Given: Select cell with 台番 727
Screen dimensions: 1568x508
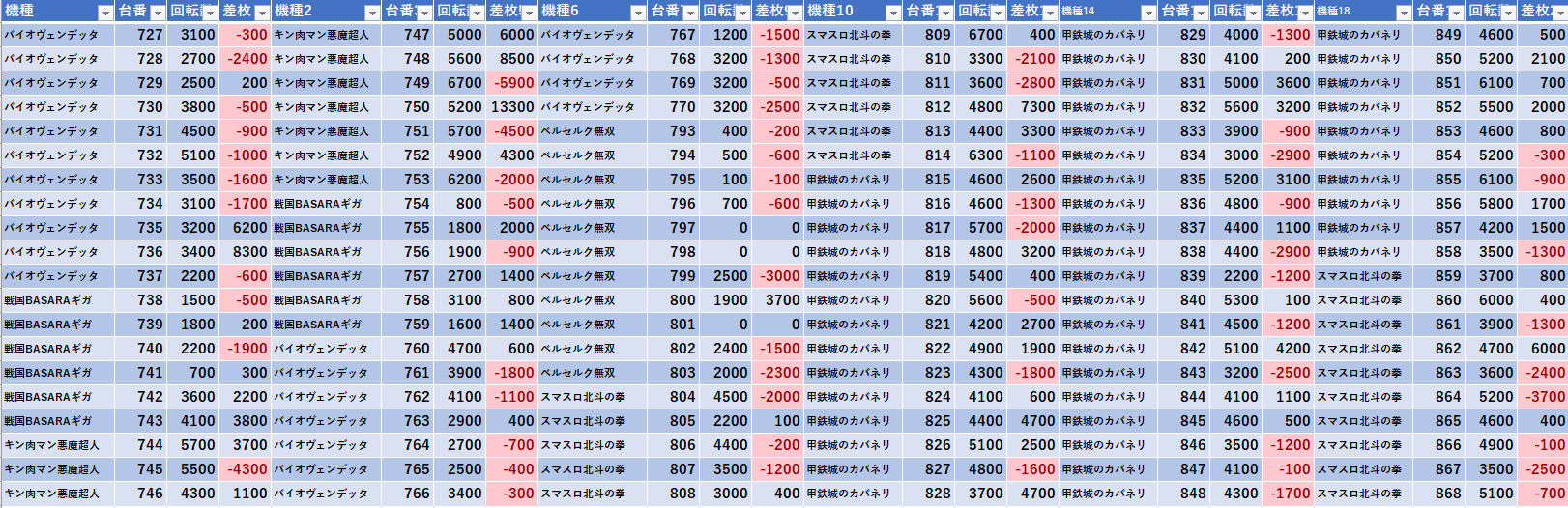Looking at the screenshot, I should coord(141,35).
